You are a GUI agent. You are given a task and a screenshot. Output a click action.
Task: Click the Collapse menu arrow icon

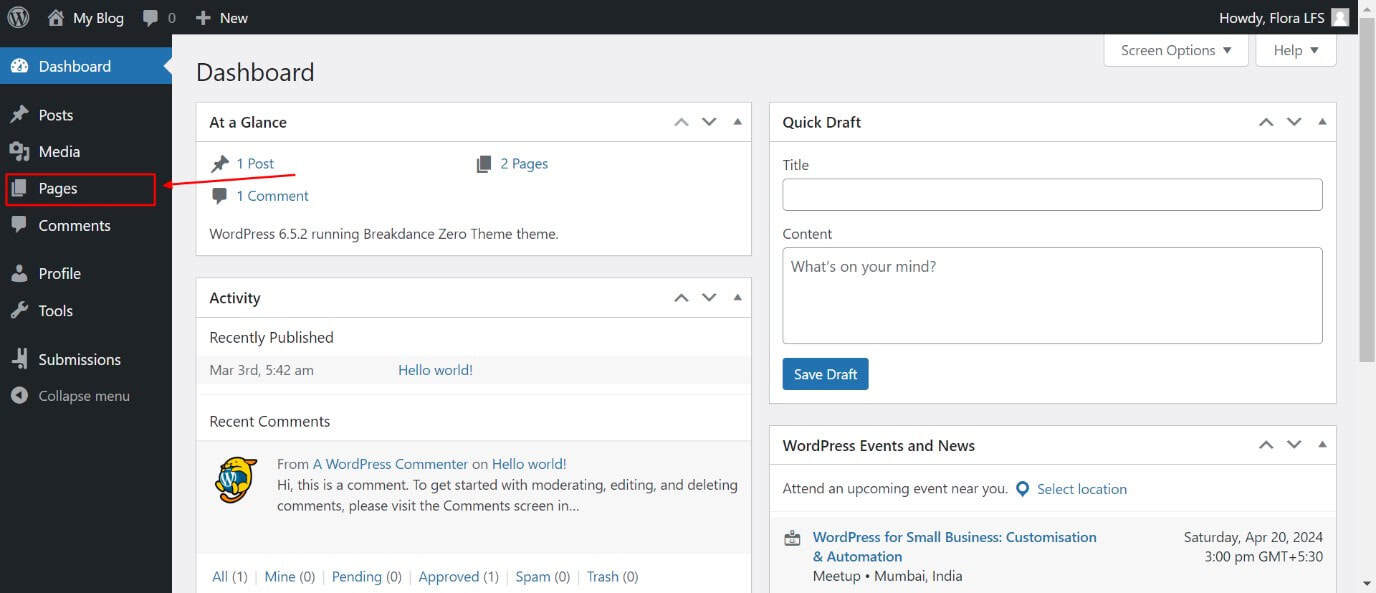click(x=19, y=396)
